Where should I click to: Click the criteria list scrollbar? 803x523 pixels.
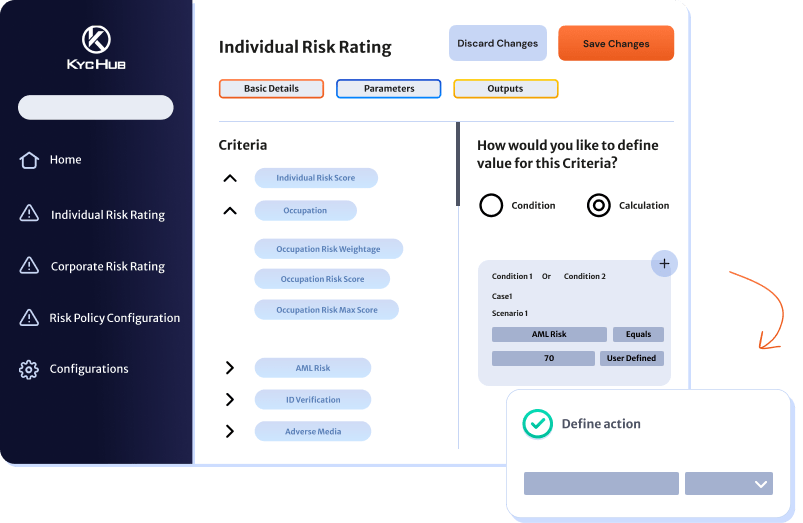(458, 164)
